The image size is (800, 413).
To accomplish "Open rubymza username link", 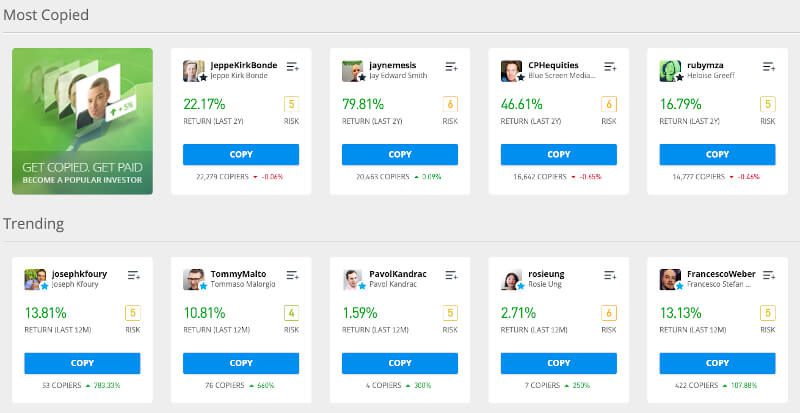I will pyautogui.click(x=705, y=65).
